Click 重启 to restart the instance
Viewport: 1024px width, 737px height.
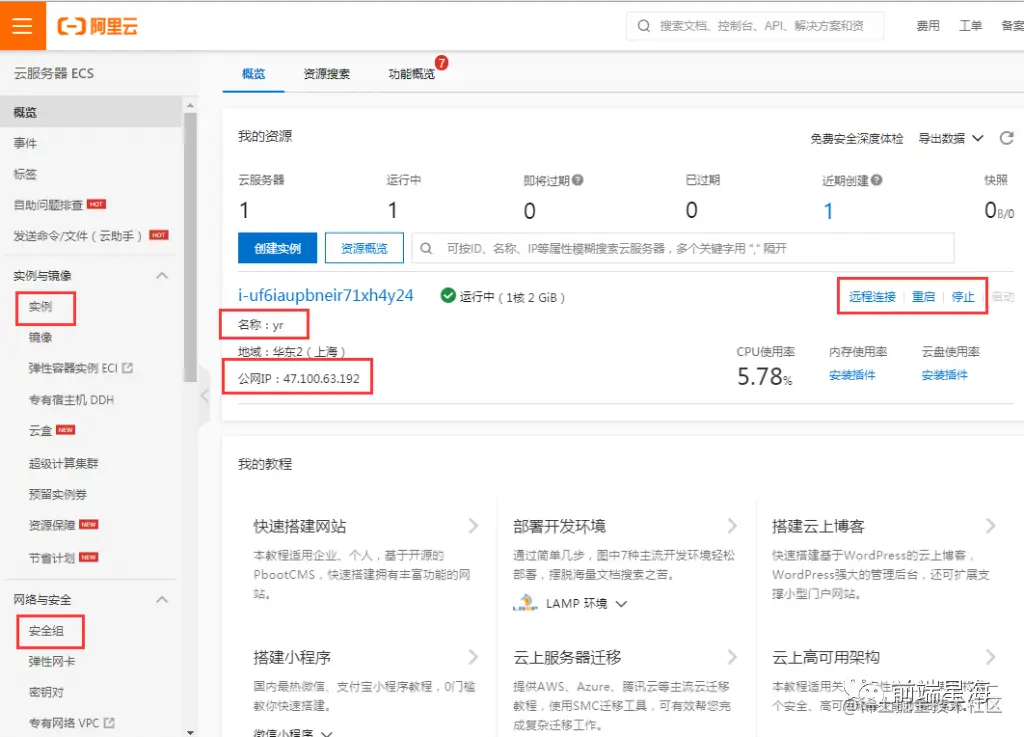[x=923, y=296]
